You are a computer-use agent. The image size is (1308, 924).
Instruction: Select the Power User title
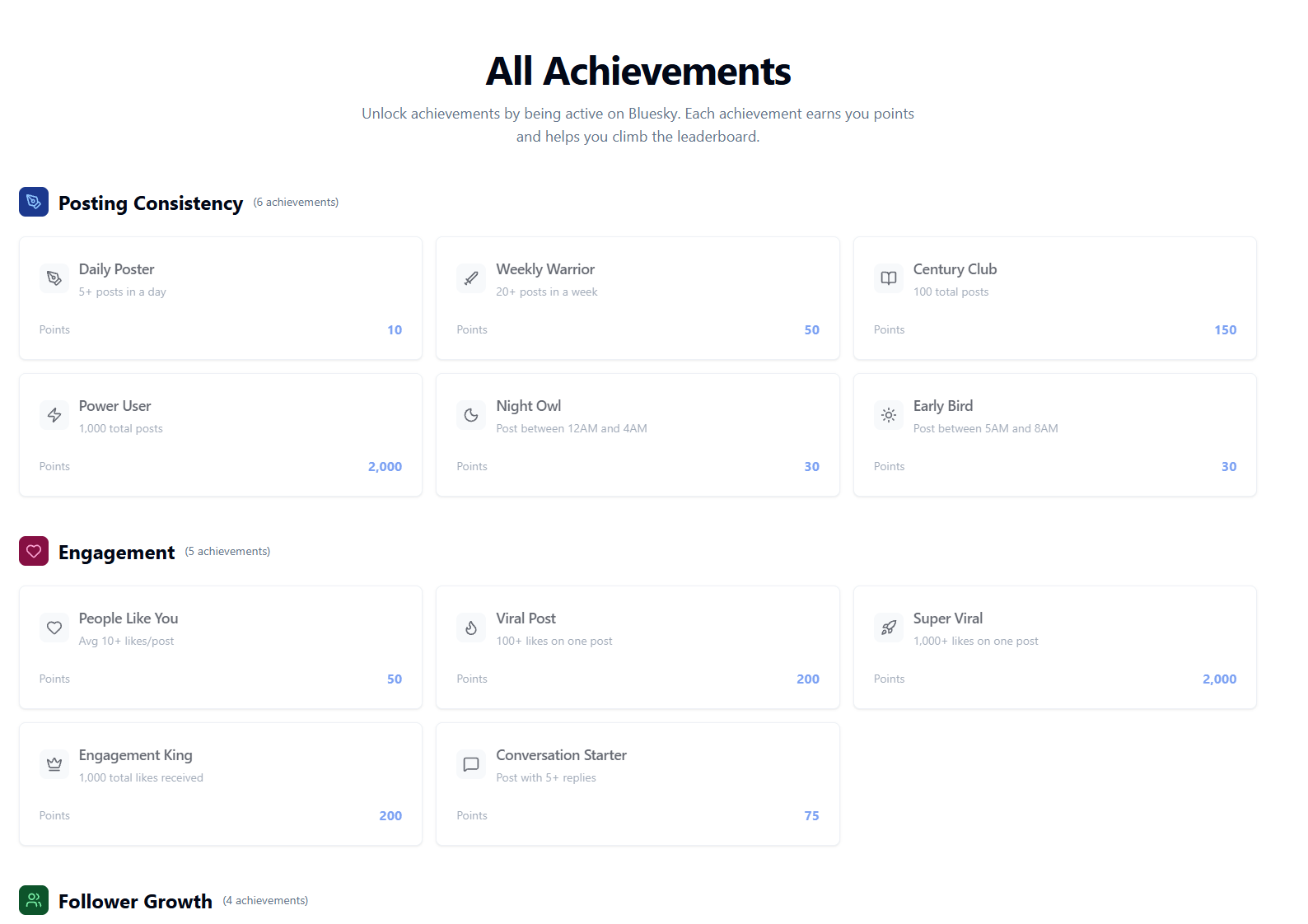click(x=114, y=406)
